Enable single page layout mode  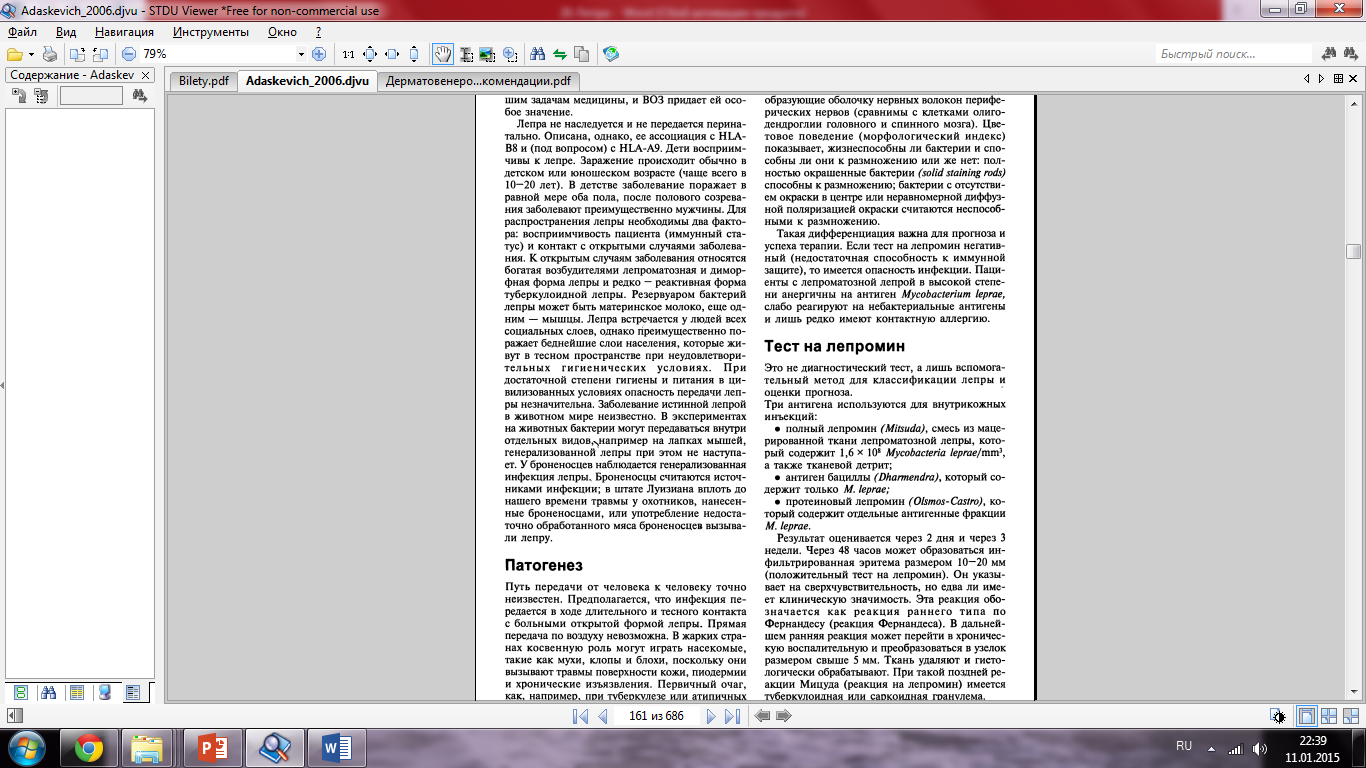[x=1307, y=716]
